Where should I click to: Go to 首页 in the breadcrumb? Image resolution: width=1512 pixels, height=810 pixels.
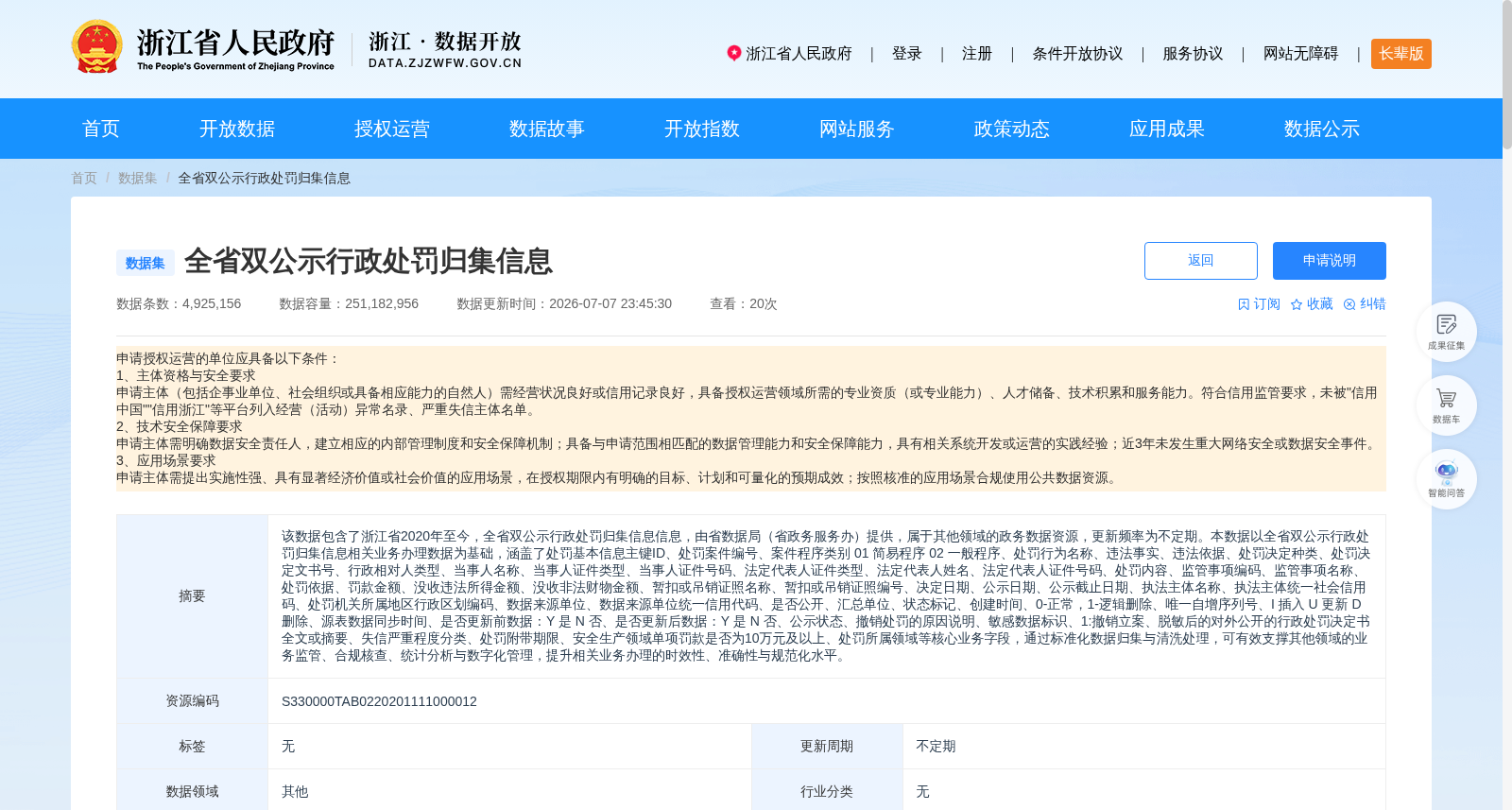(x=84, y=178)
